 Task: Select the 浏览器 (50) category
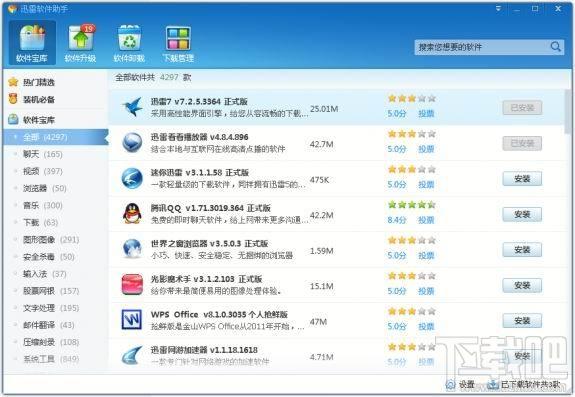[x=44, y=188]
